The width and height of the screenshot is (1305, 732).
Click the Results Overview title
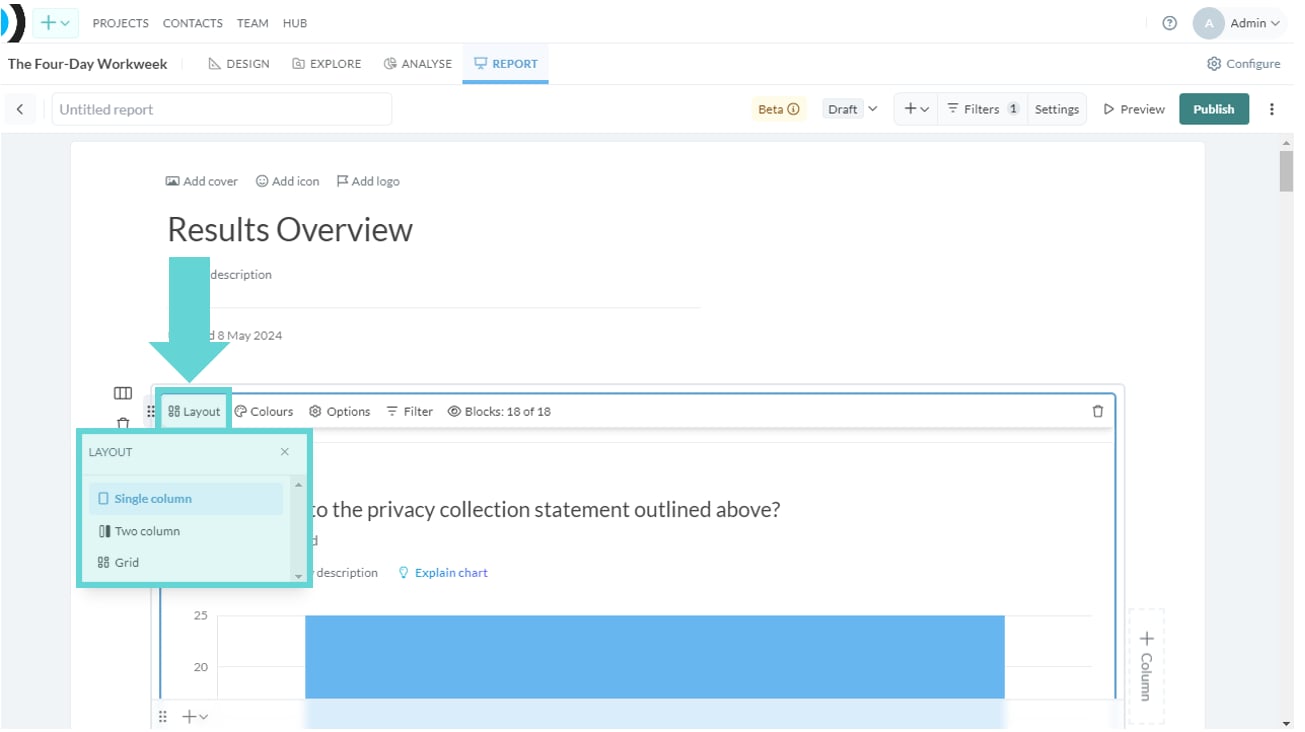click(290, 230)
